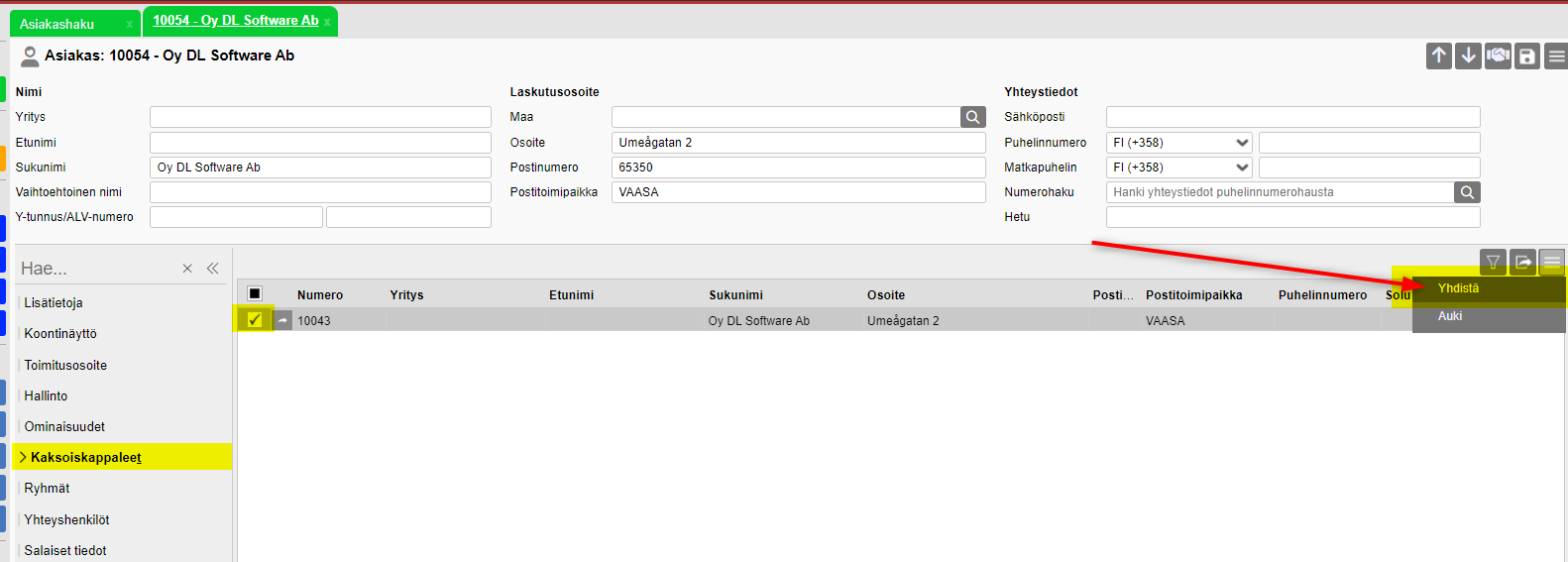
Task: Click the open arrow icon on row 10043
Action: coord(282,320)
